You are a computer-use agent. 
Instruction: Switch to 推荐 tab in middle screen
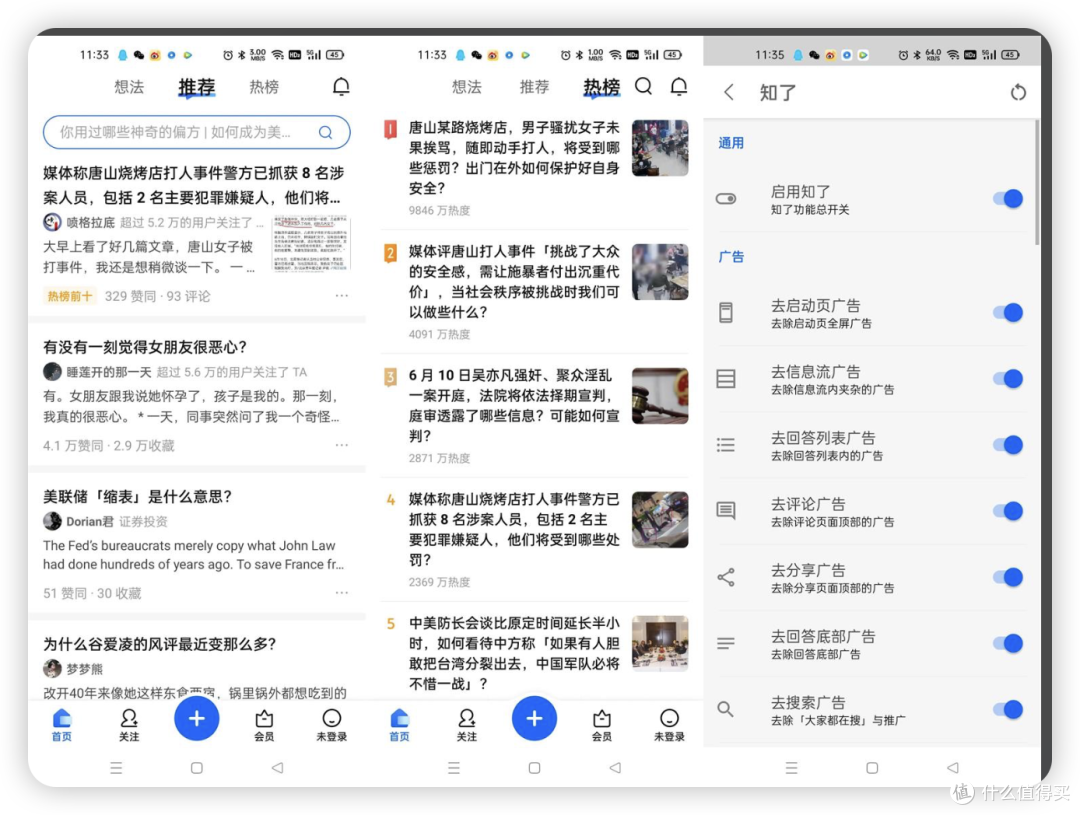click(534, 87)
